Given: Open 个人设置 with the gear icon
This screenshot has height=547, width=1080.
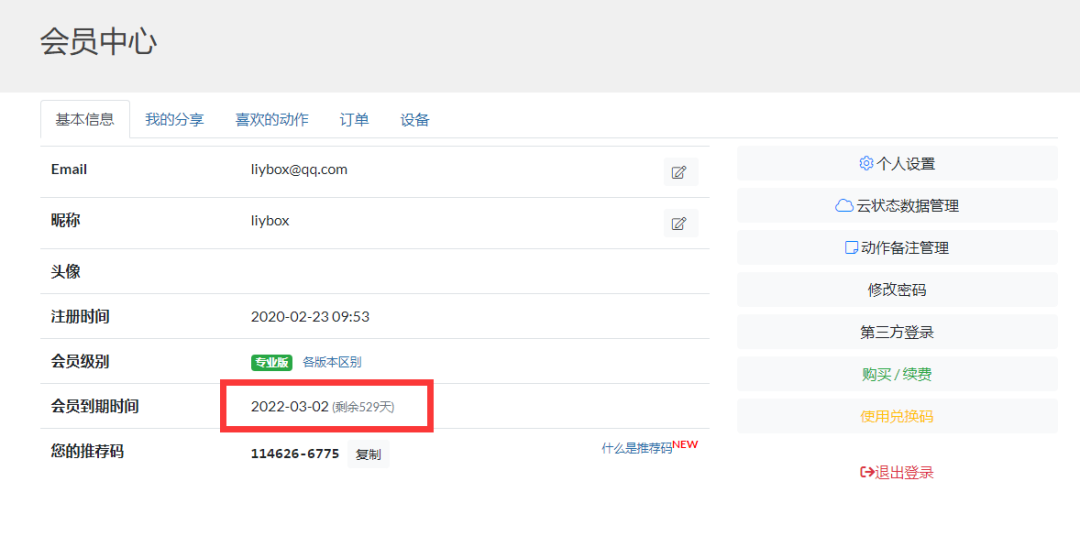Looking at the screenshot, I should pyautogui.click(x=897, y=164).
